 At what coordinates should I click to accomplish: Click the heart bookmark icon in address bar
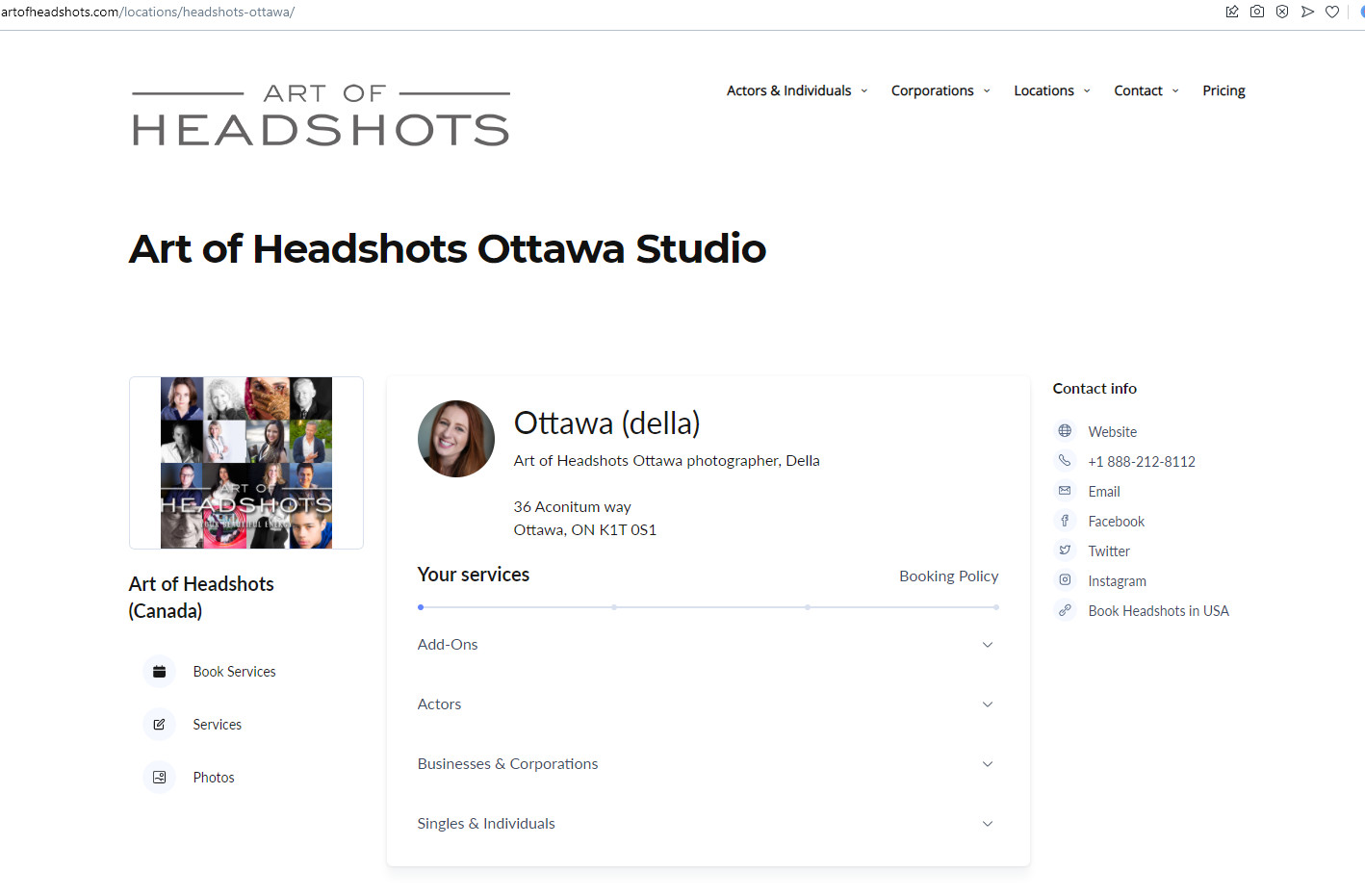(x=1332, y=12)
